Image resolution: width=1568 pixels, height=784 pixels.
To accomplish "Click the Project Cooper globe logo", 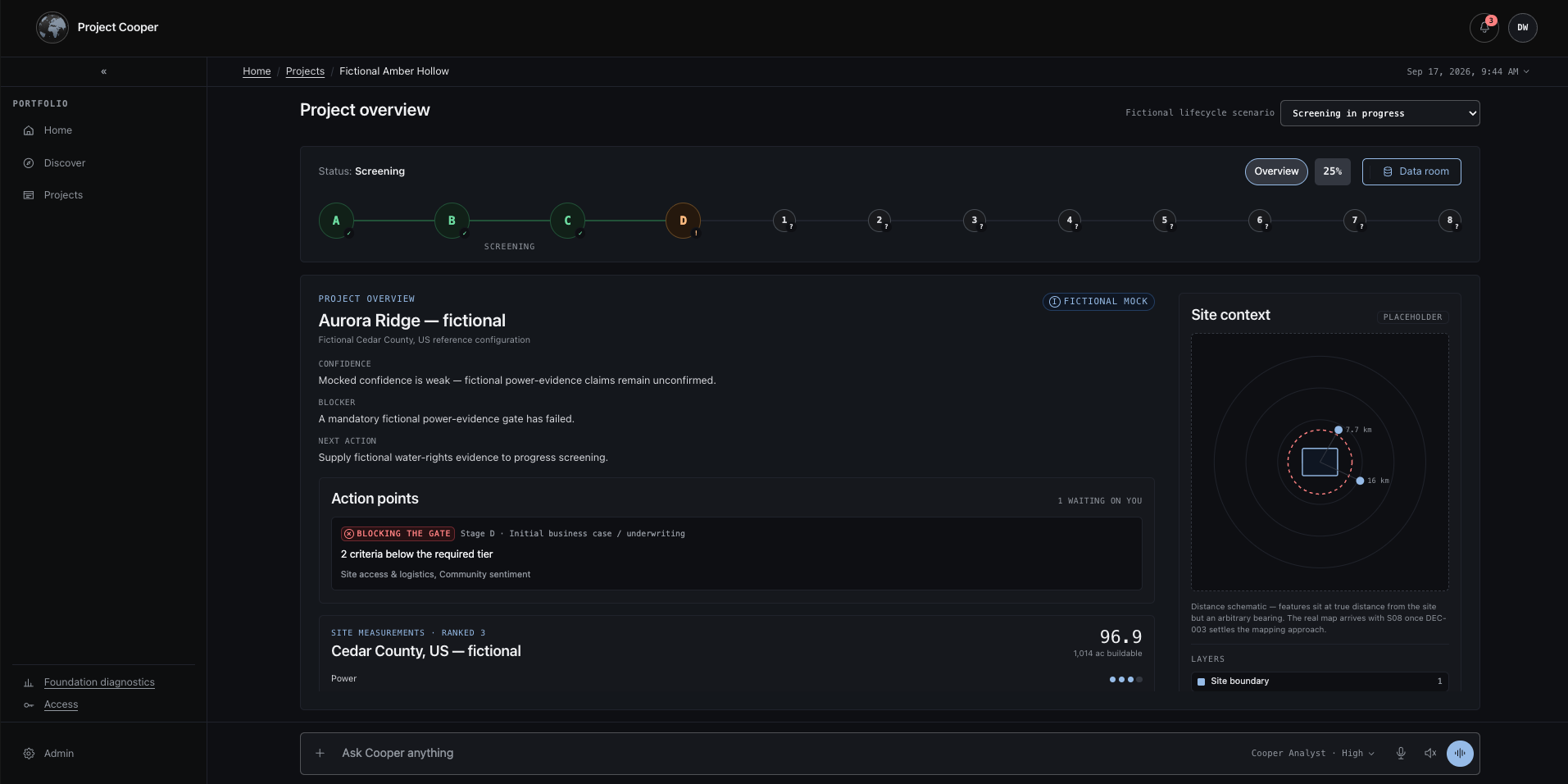I will click(52, 27).
